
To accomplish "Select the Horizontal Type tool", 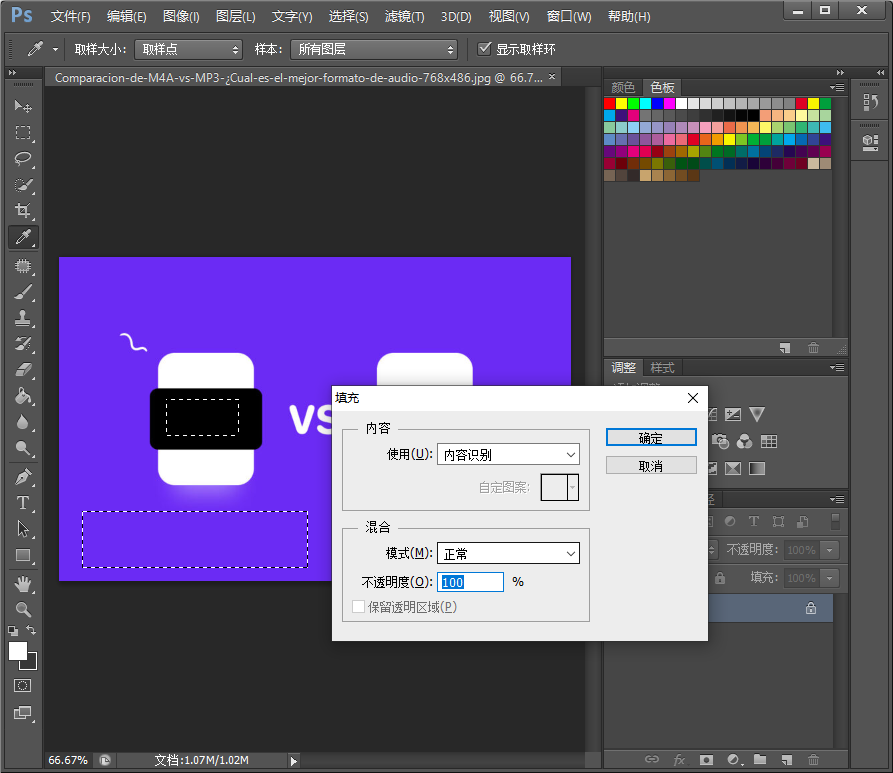I will [23, 503].
